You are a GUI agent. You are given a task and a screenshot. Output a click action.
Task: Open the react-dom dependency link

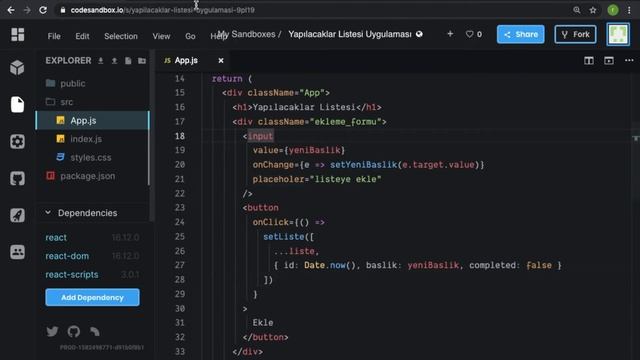(67, 256)
